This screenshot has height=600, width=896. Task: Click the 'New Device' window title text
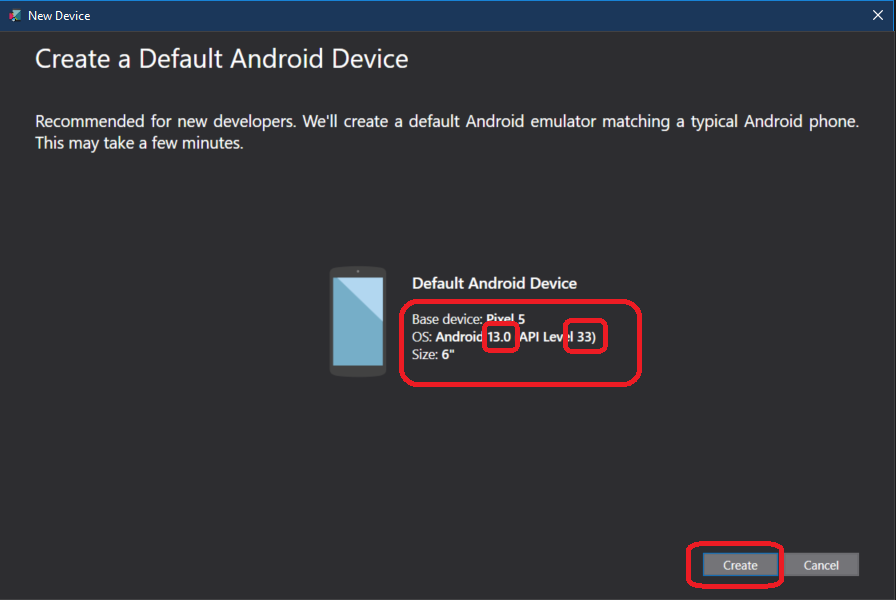59,16
